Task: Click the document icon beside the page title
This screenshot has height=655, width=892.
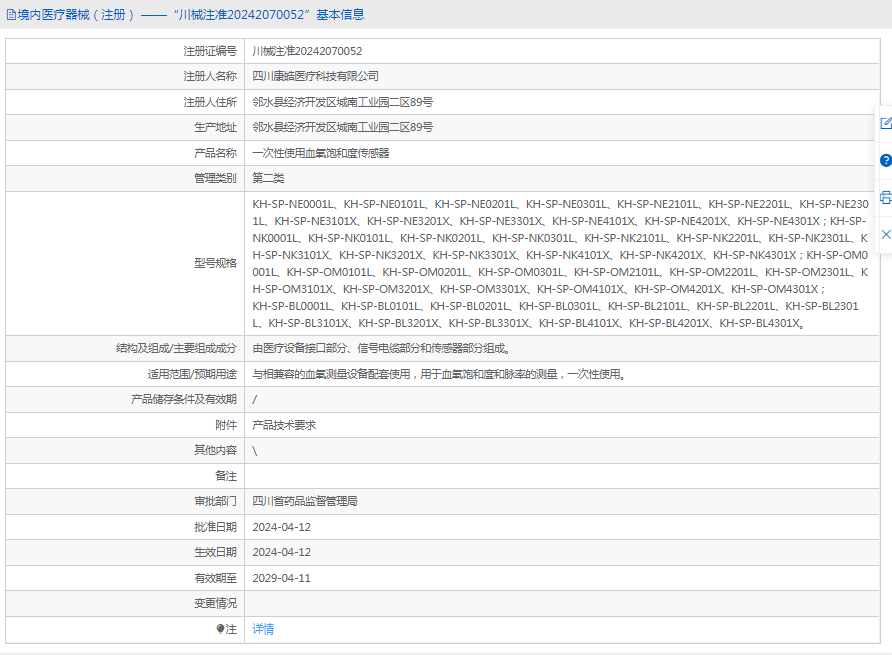Action: (x=11, y=15)
